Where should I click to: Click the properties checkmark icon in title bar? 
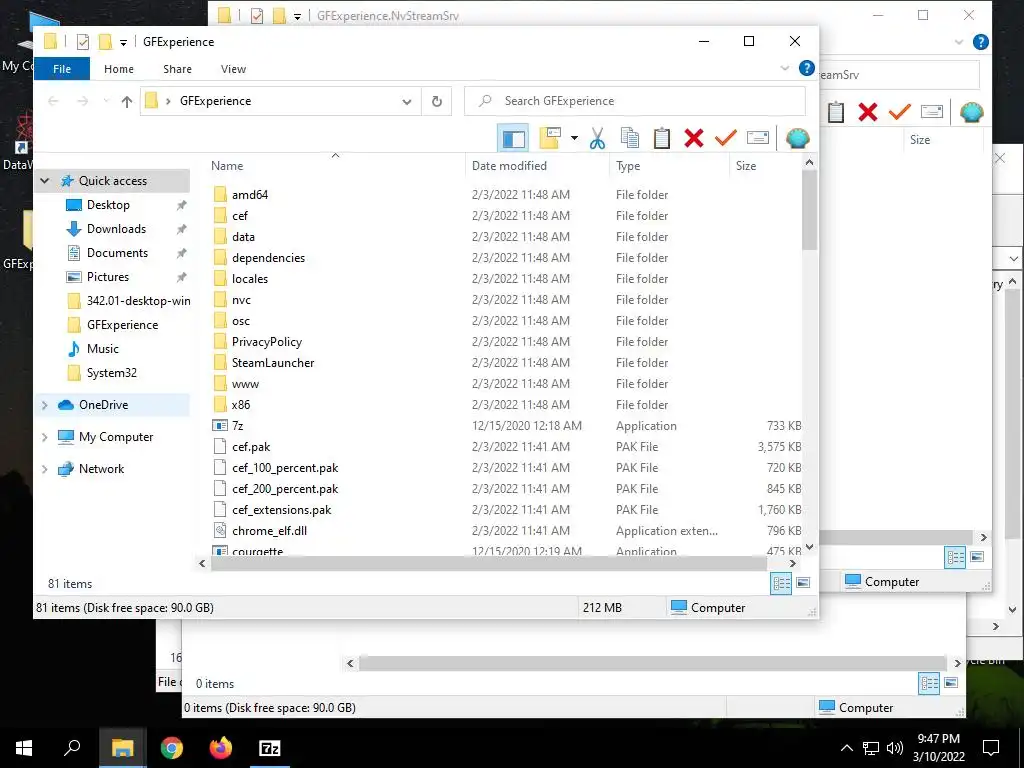coord(83,42)
